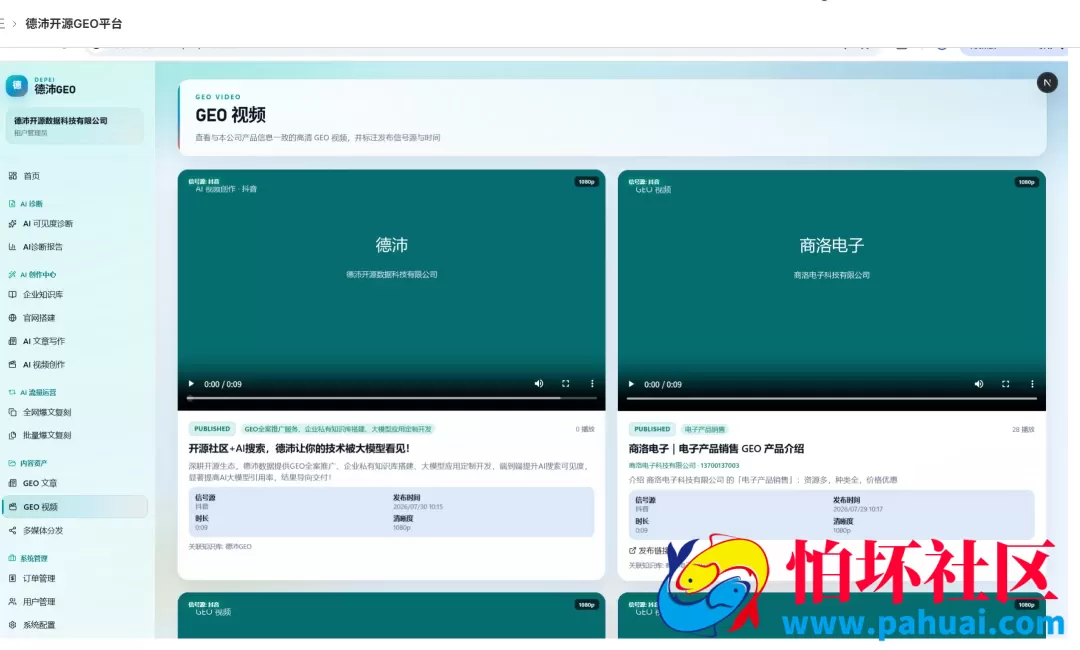
Task: Click the bottom-left GEO 视频 video card
Action: (391, 616)
